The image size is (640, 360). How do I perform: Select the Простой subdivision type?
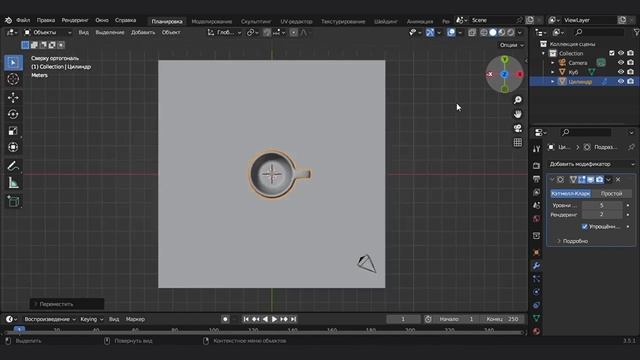point(611,193)
